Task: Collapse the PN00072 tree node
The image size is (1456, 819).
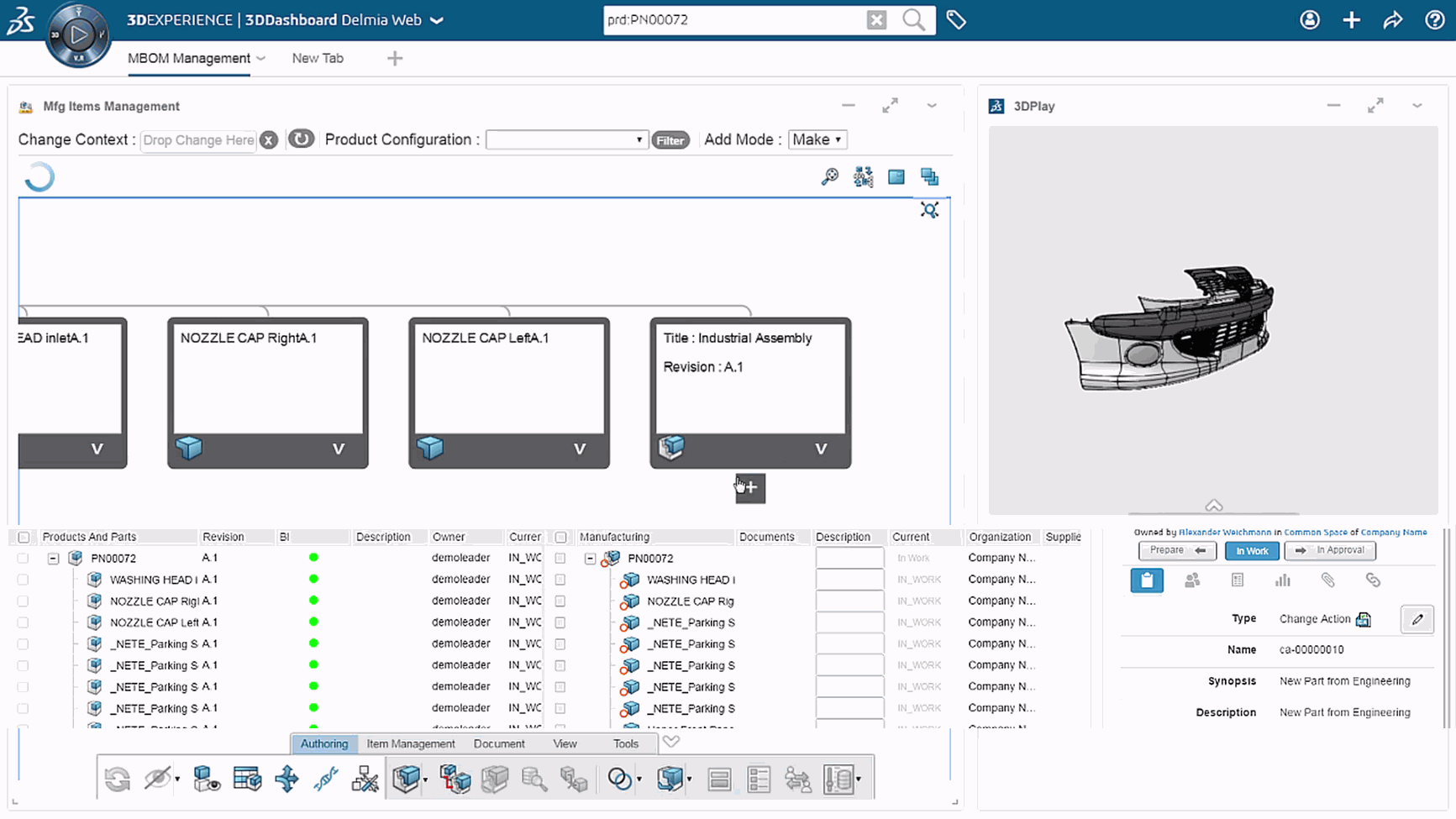Action: (x=53, y=557)
